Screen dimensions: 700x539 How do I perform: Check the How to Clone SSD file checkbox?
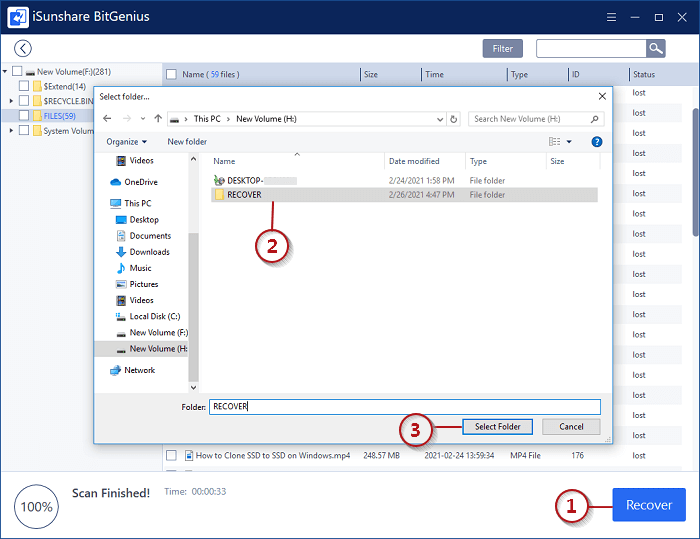[x=171, y=455]
